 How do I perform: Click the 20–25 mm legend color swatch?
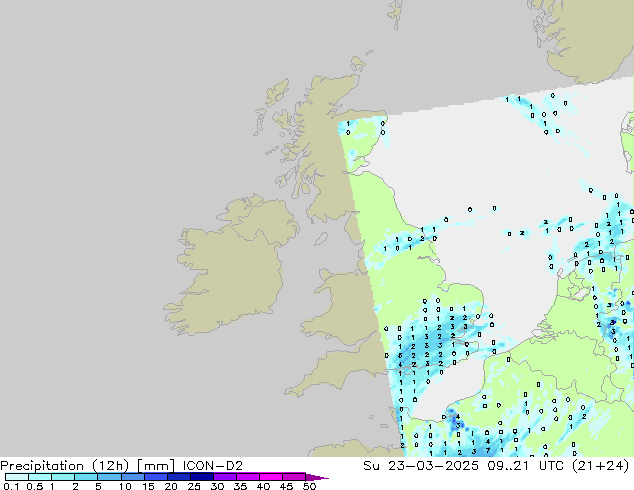(x=179, y=477)
